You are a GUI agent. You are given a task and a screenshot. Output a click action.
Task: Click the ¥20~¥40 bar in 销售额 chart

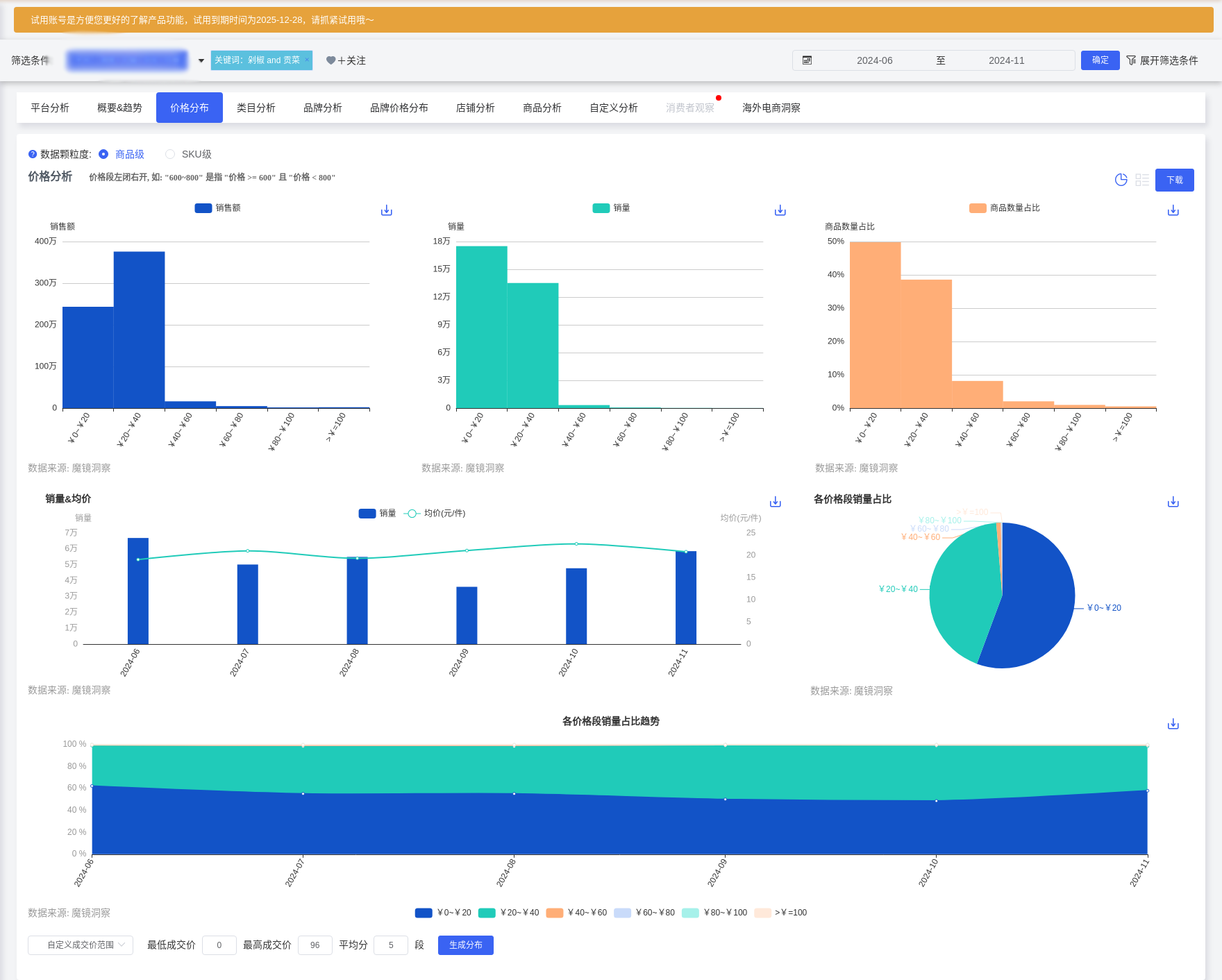[139, 330]
